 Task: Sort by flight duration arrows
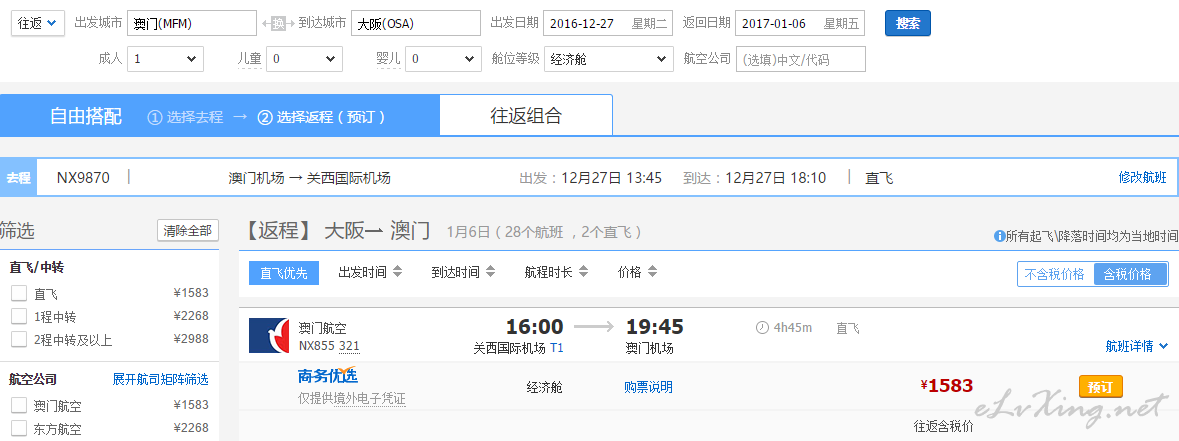point(583,272)
